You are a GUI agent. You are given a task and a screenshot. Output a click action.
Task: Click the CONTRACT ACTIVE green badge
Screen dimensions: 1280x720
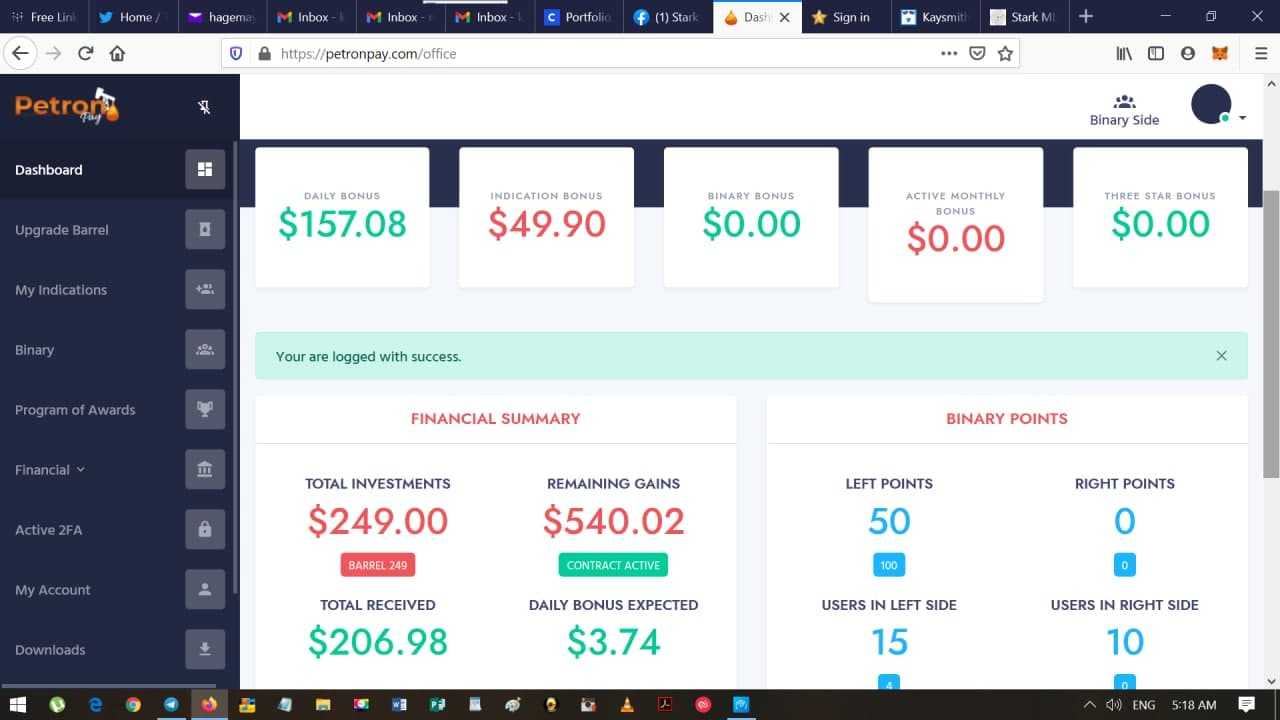click(x=613, y=565)
